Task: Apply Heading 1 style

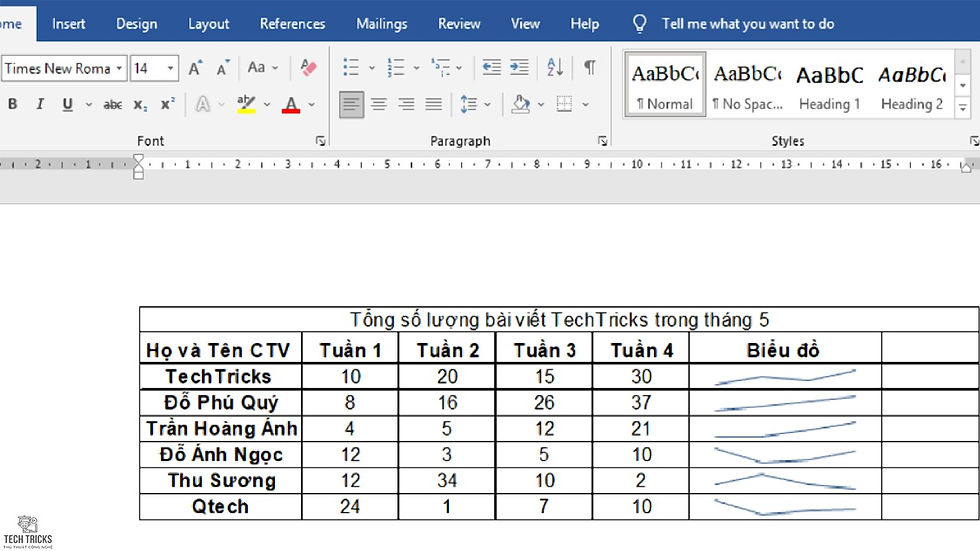Action: pos(830,84)
